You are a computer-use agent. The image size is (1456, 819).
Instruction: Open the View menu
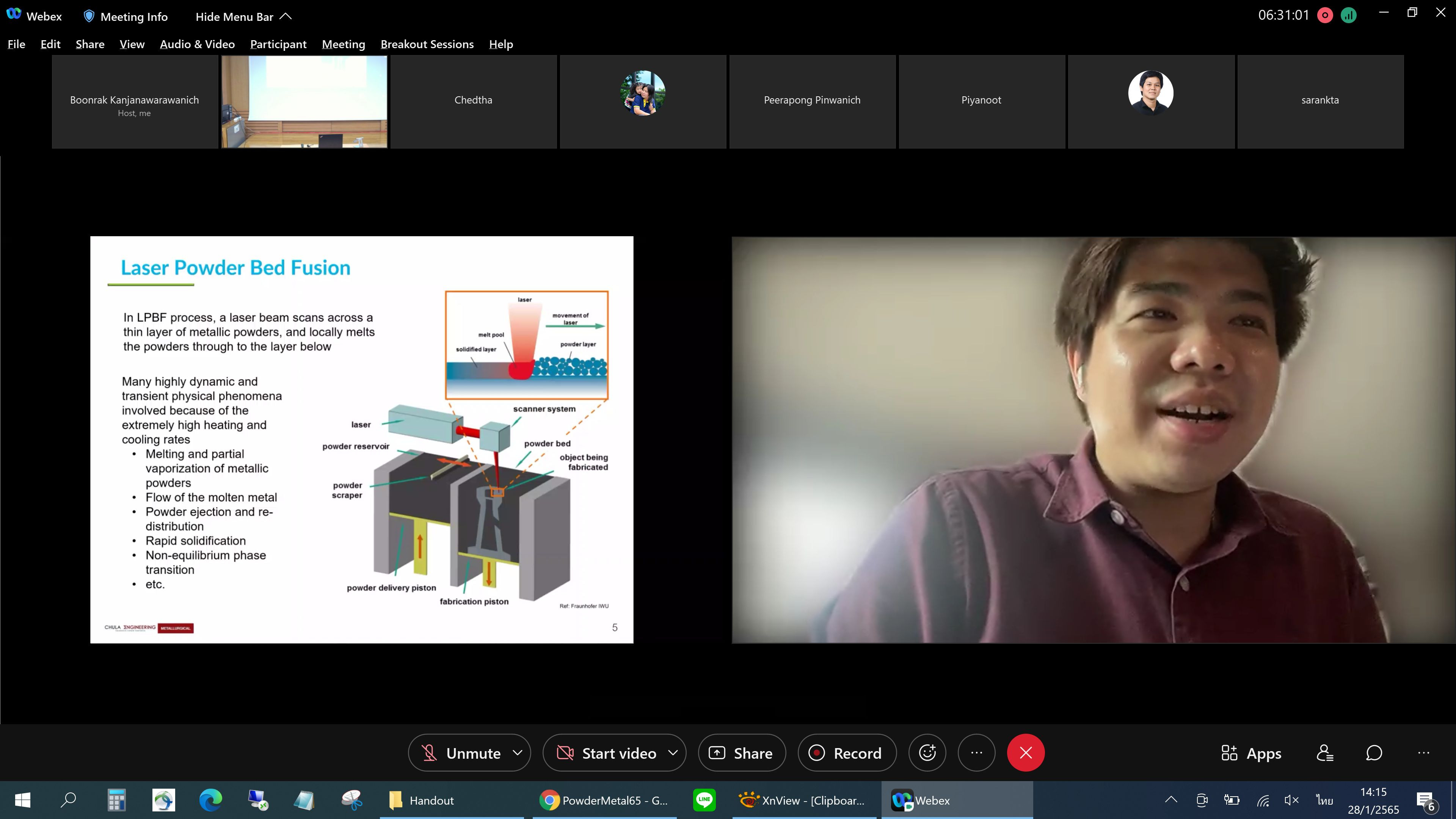[x=132, y=44]
